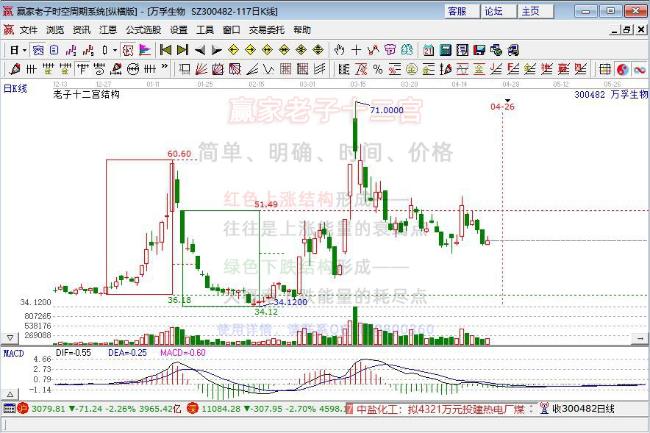Open the 公式选股 menu
Viewport: 650px width, 433px height.
click(143, 30)
